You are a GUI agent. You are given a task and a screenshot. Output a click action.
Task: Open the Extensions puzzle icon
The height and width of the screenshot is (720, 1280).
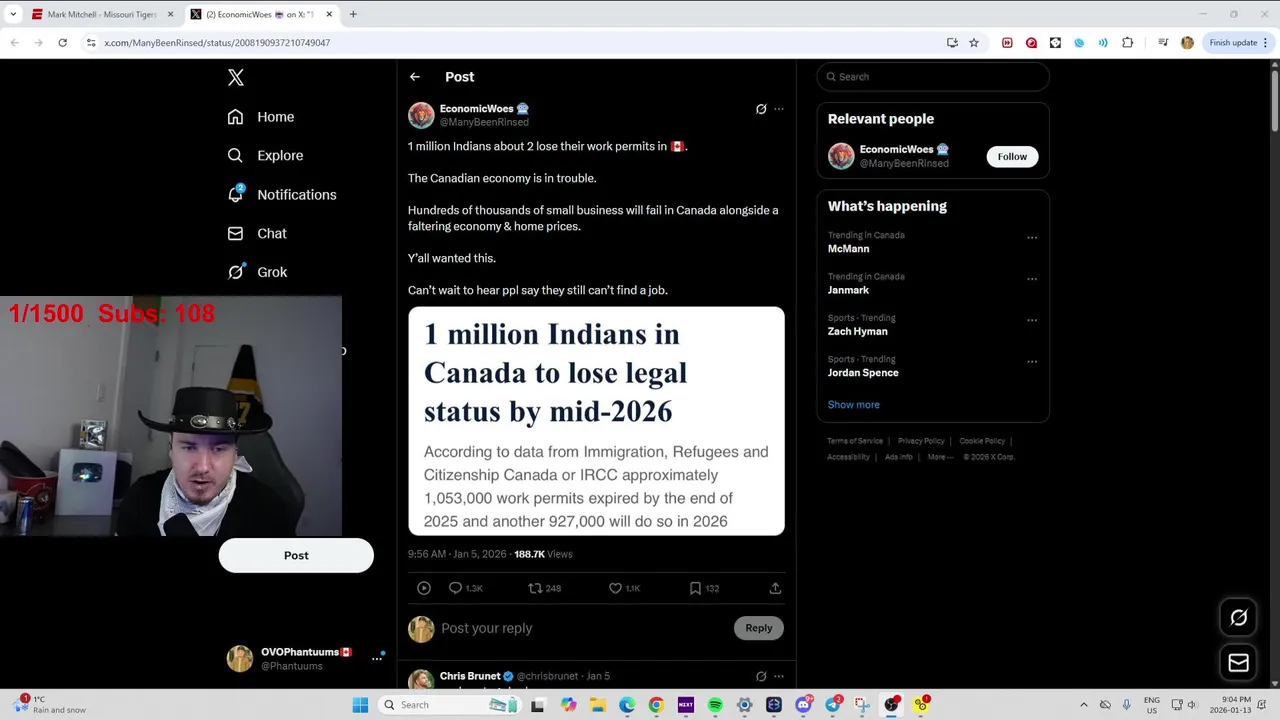(1128, 43)
